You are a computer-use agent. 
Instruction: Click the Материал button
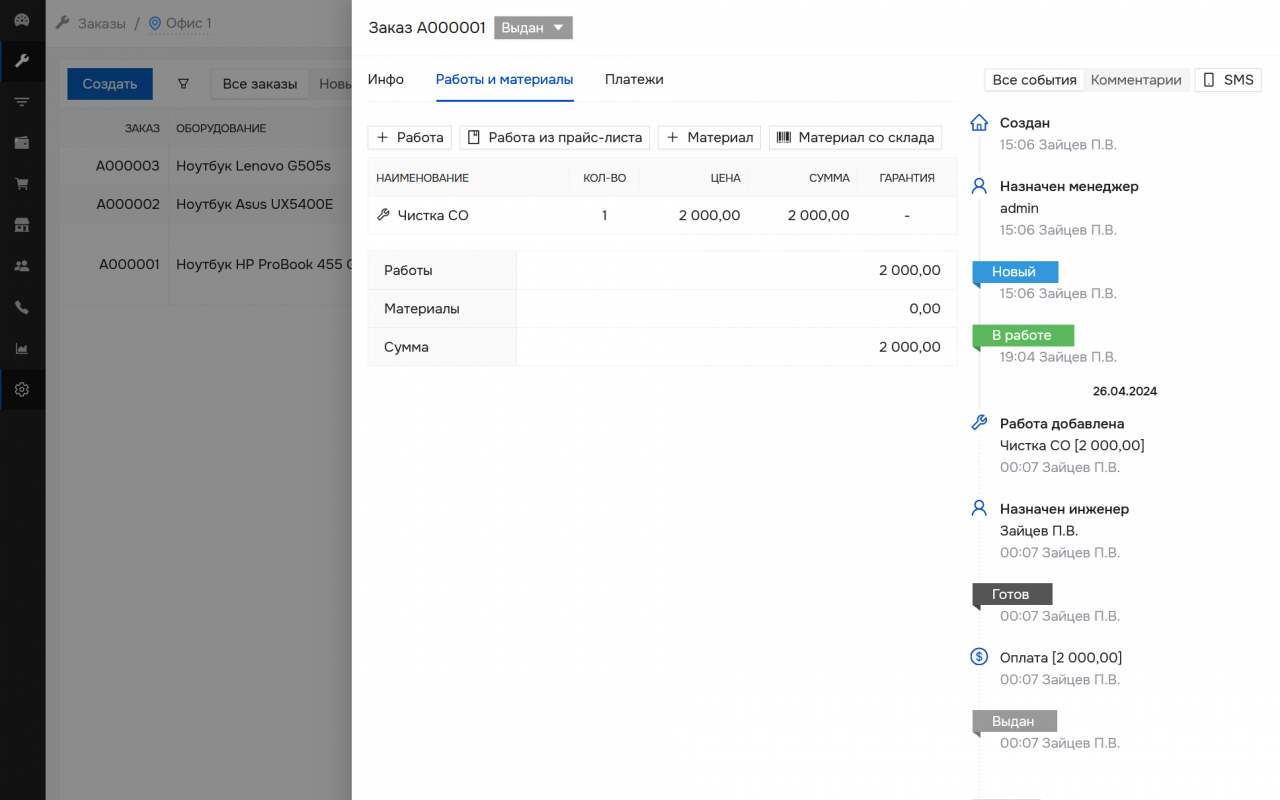point(710,137)
